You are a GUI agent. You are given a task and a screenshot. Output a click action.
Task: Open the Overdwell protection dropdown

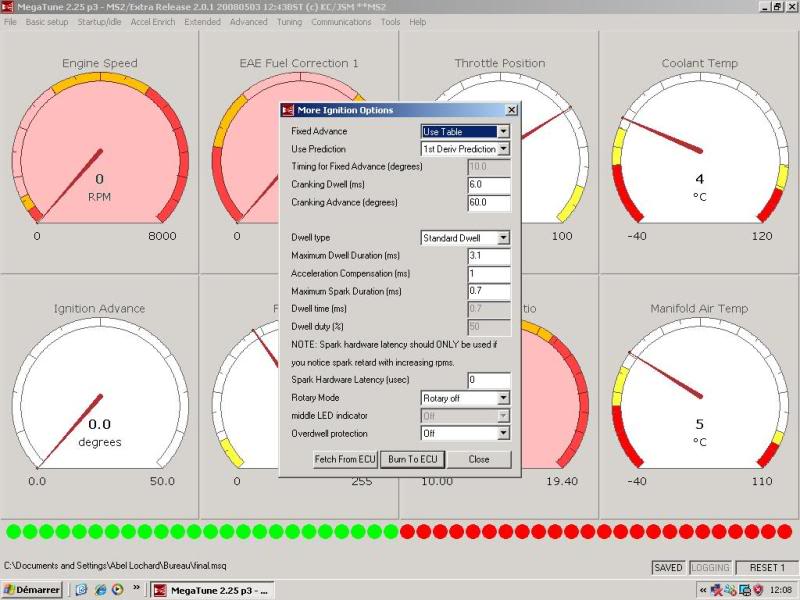pyautogui.click(x=503, y=433)
